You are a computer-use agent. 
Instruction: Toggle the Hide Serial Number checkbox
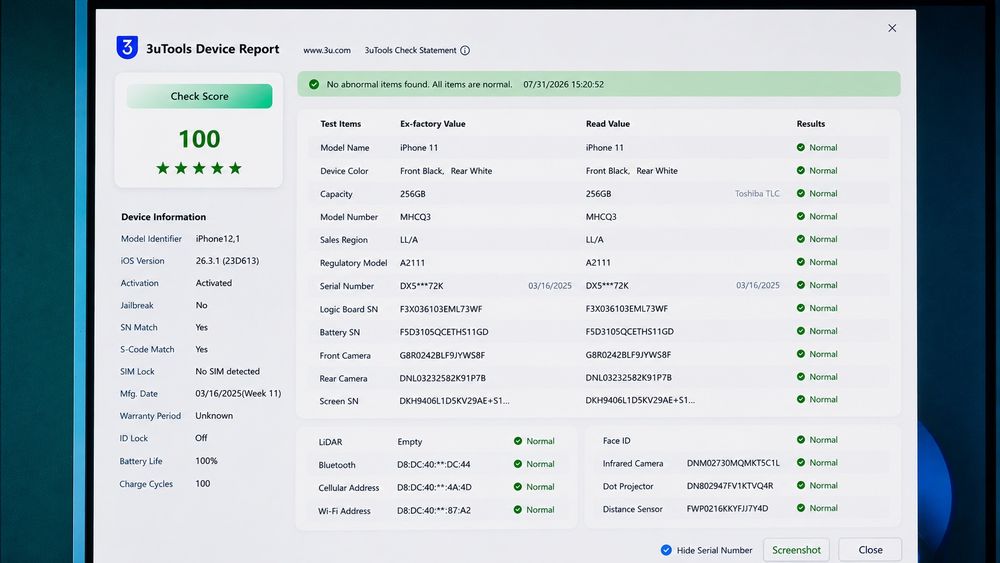pos(666,550)
